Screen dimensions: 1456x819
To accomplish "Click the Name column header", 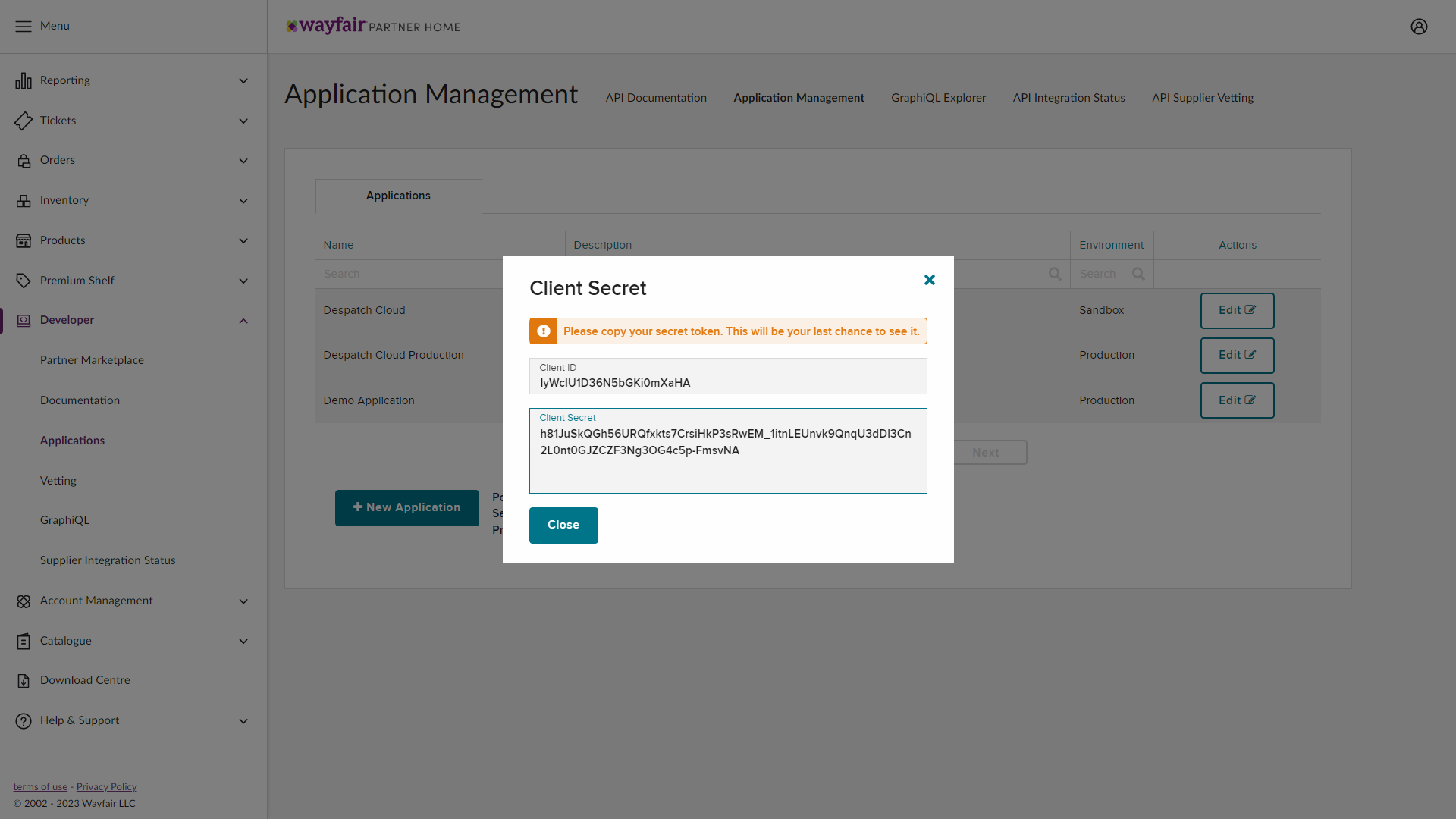I will coord(338,246).
